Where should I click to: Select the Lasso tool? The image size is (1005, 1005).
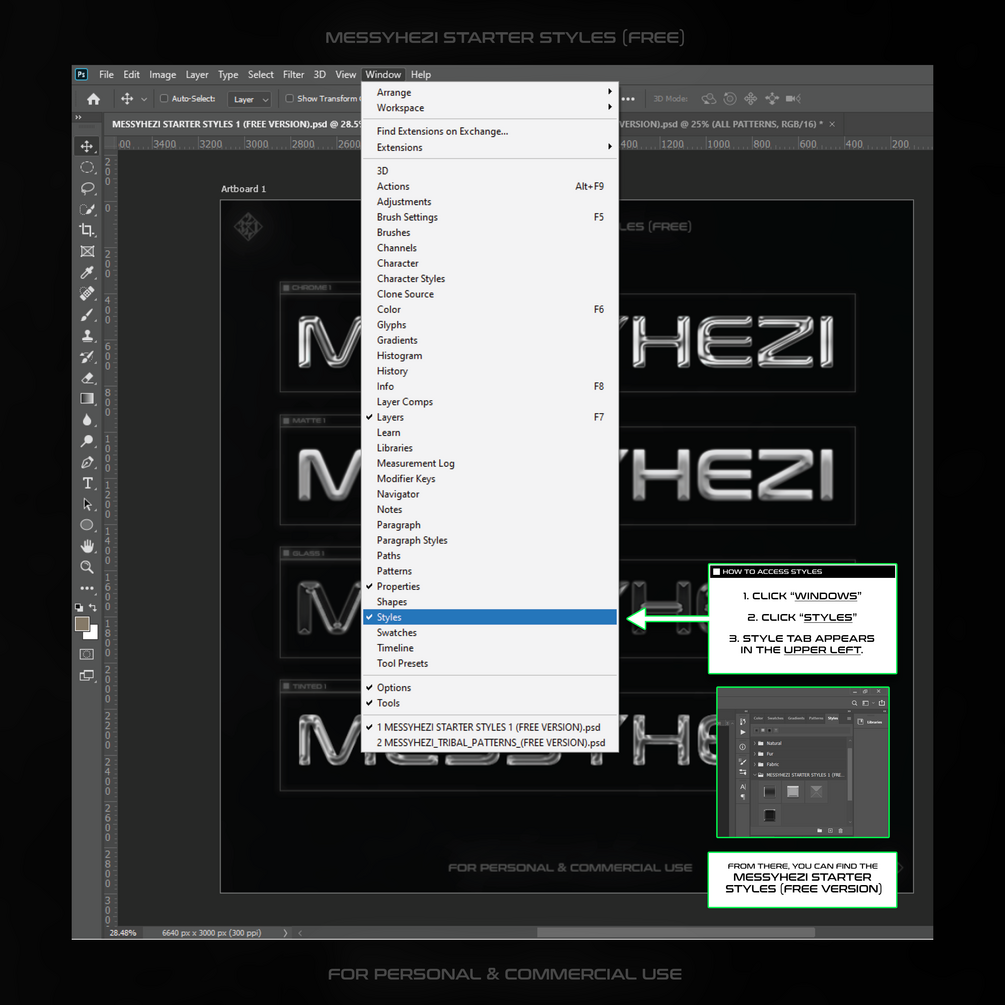[x=87, y=188]
